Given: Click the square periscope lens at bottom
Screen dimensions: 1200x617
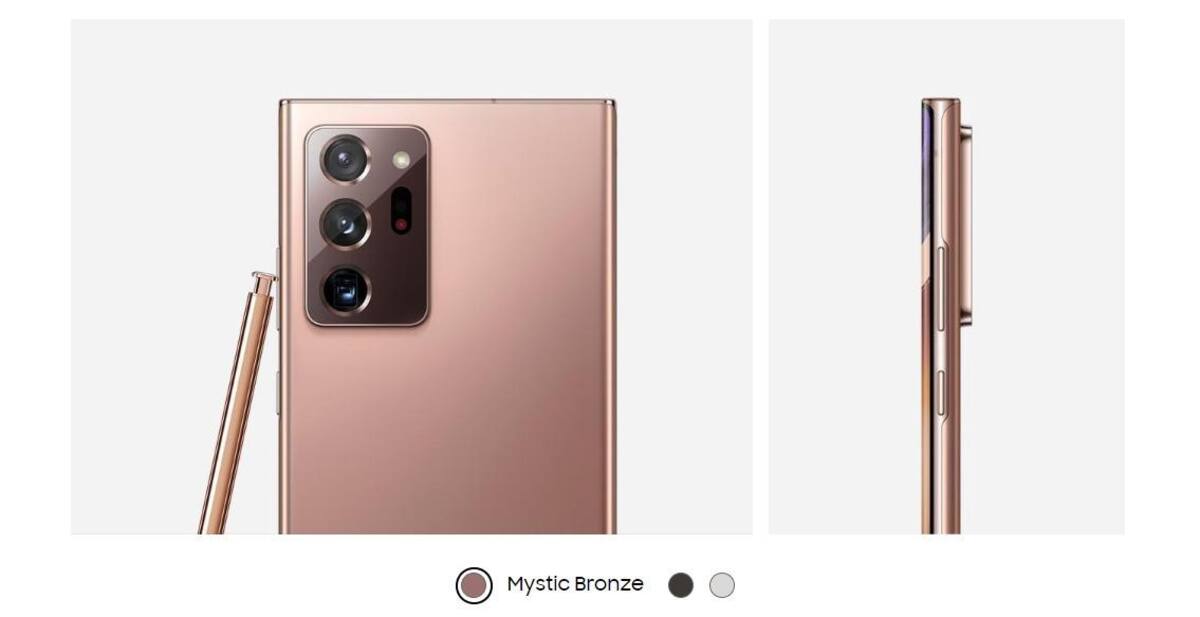Looking at the screenshot, I should (346, 290).
